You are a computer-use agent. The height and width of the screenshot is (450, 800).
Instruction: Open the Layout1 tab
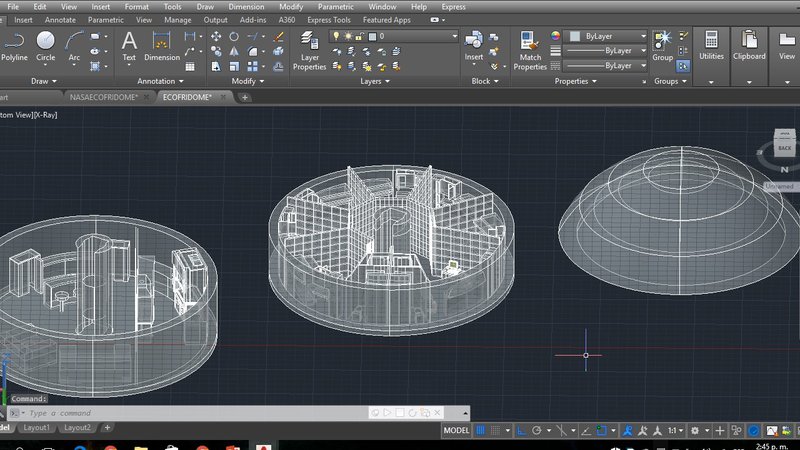point(37,428)
